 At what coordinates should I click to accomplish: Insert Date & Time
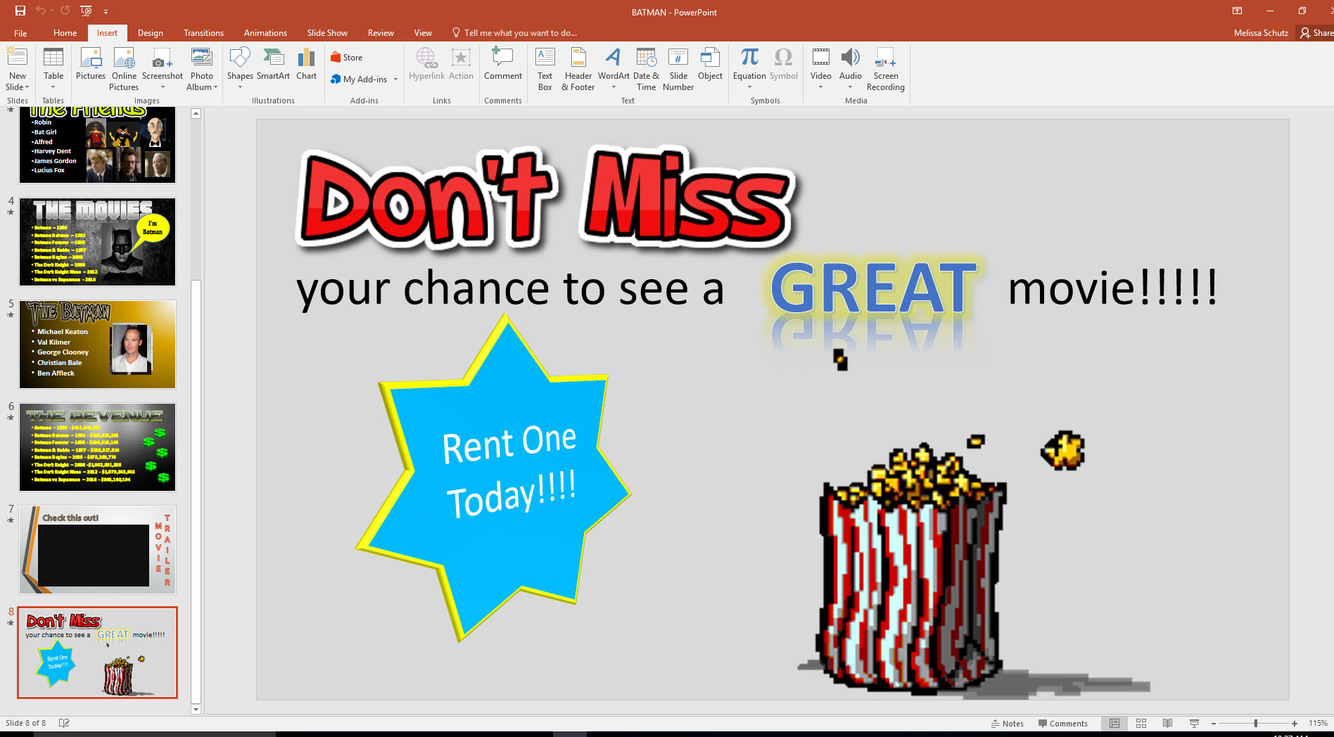point(646,68)
